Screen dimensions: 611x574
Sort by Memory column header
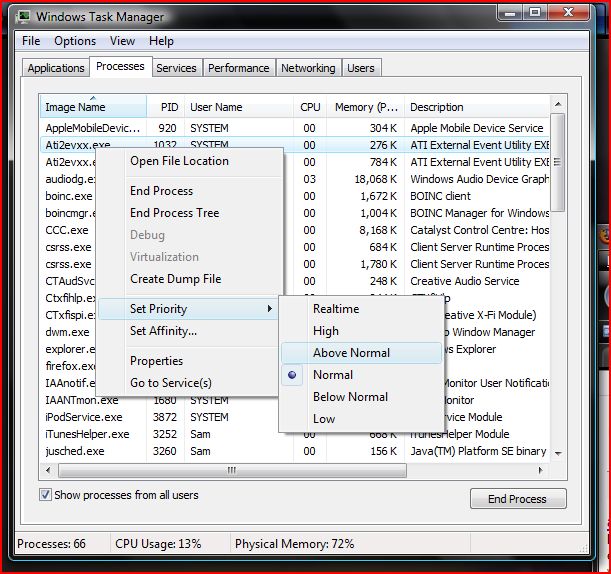(x=366, y=107)
